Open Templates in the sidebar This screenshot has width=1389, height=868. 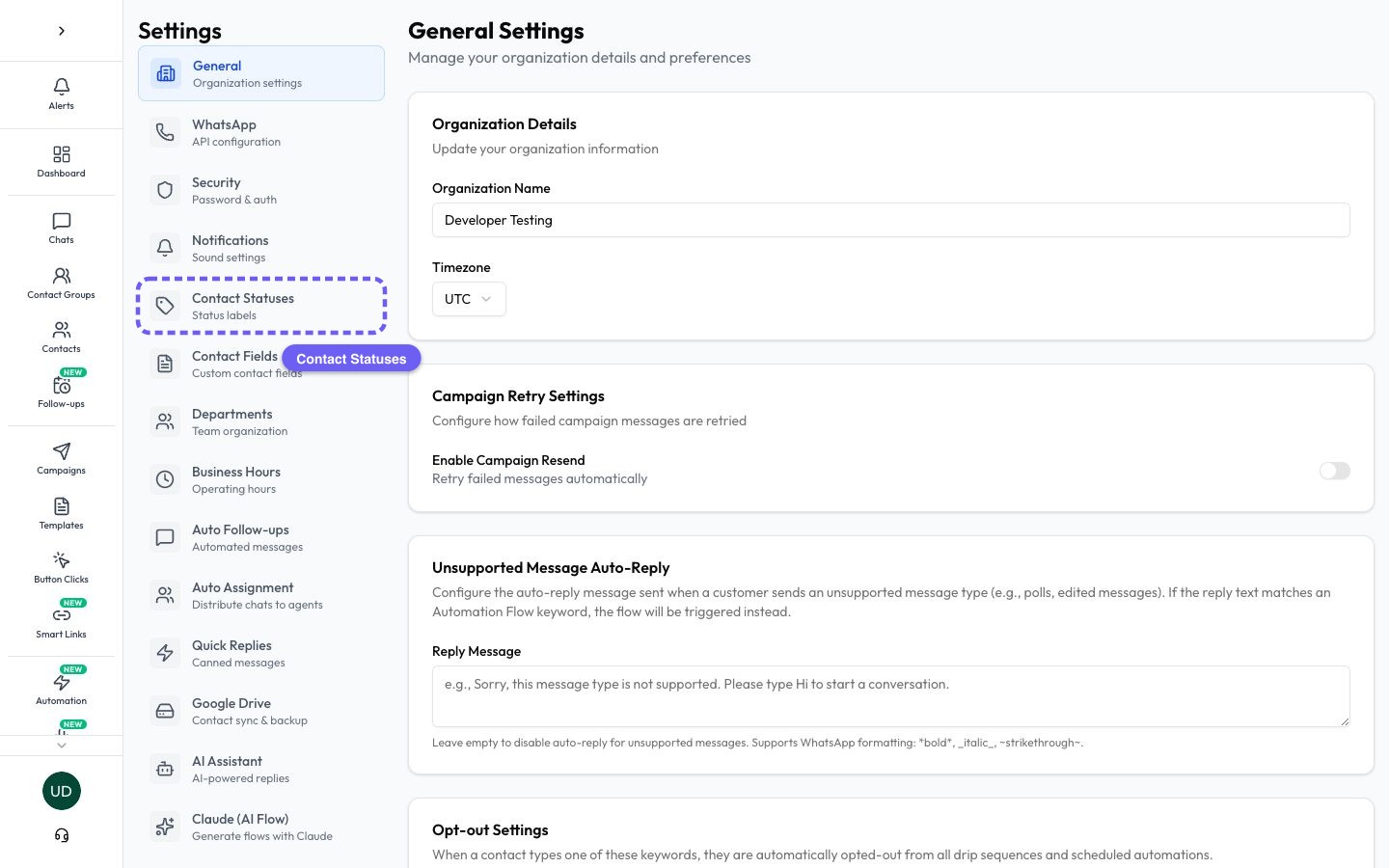[61, 513]
